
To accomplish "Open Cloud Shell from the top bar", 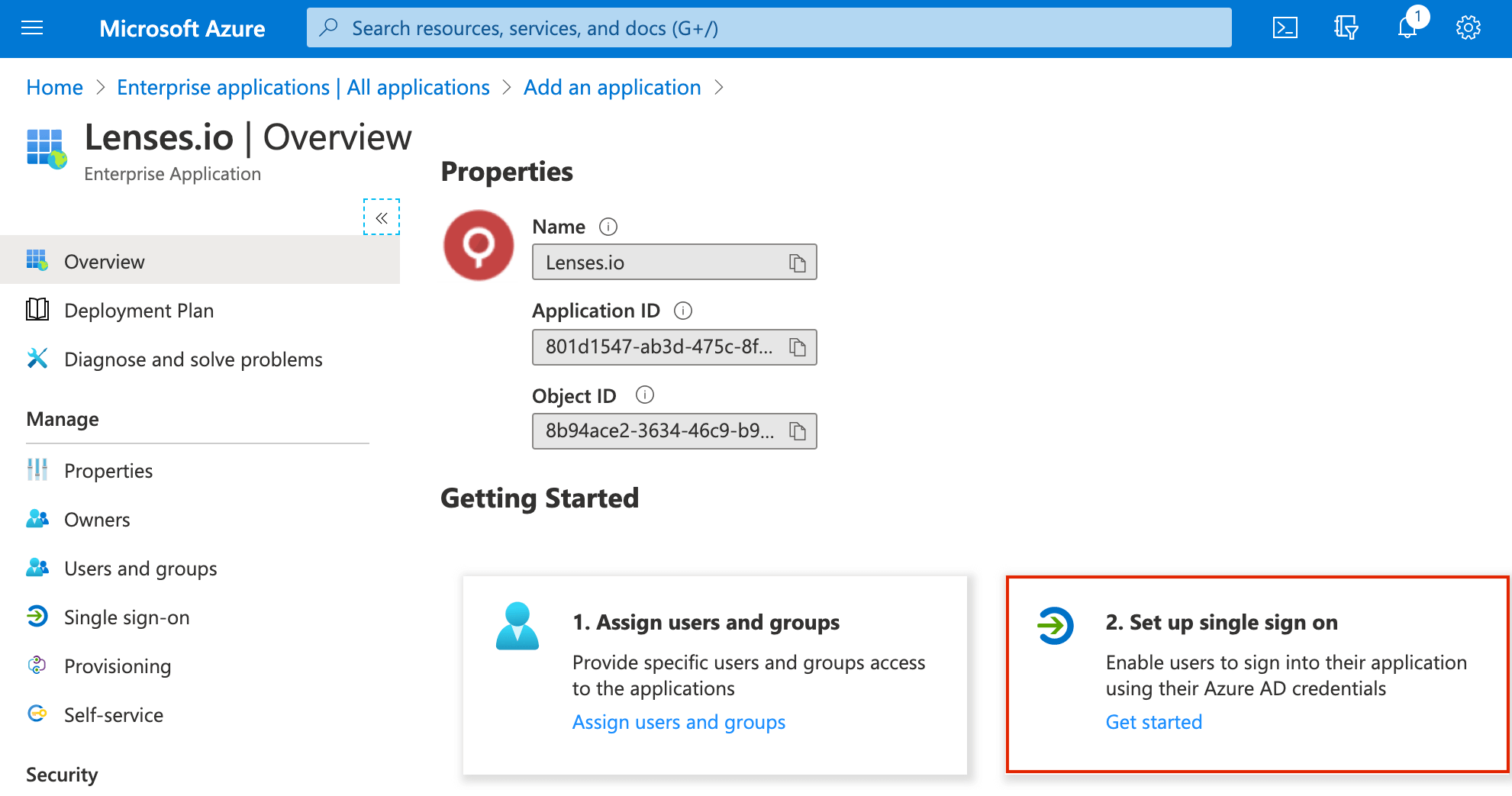I will [x=1285, y=28].
